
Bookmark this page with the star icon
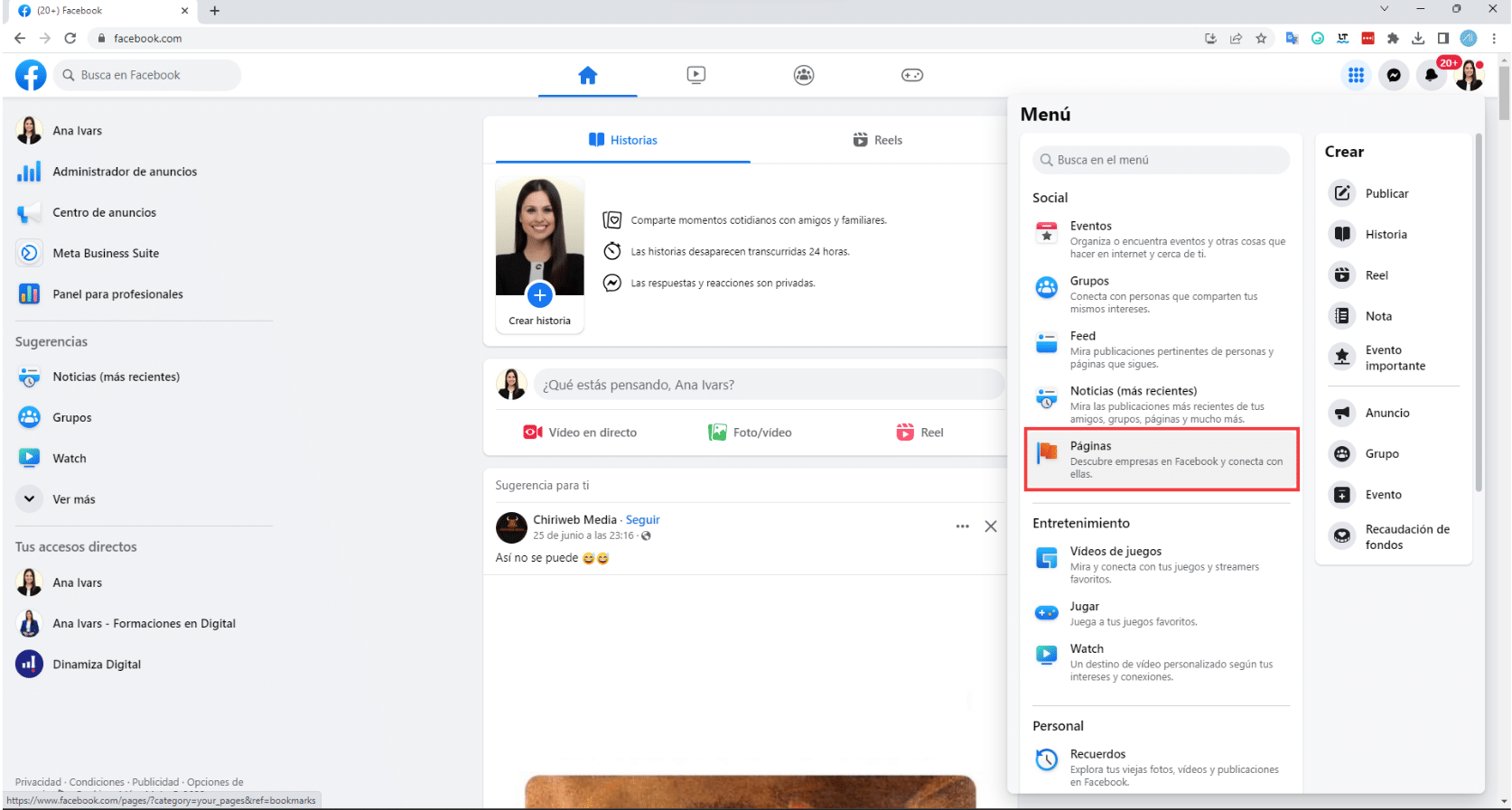pos(1261,38)
